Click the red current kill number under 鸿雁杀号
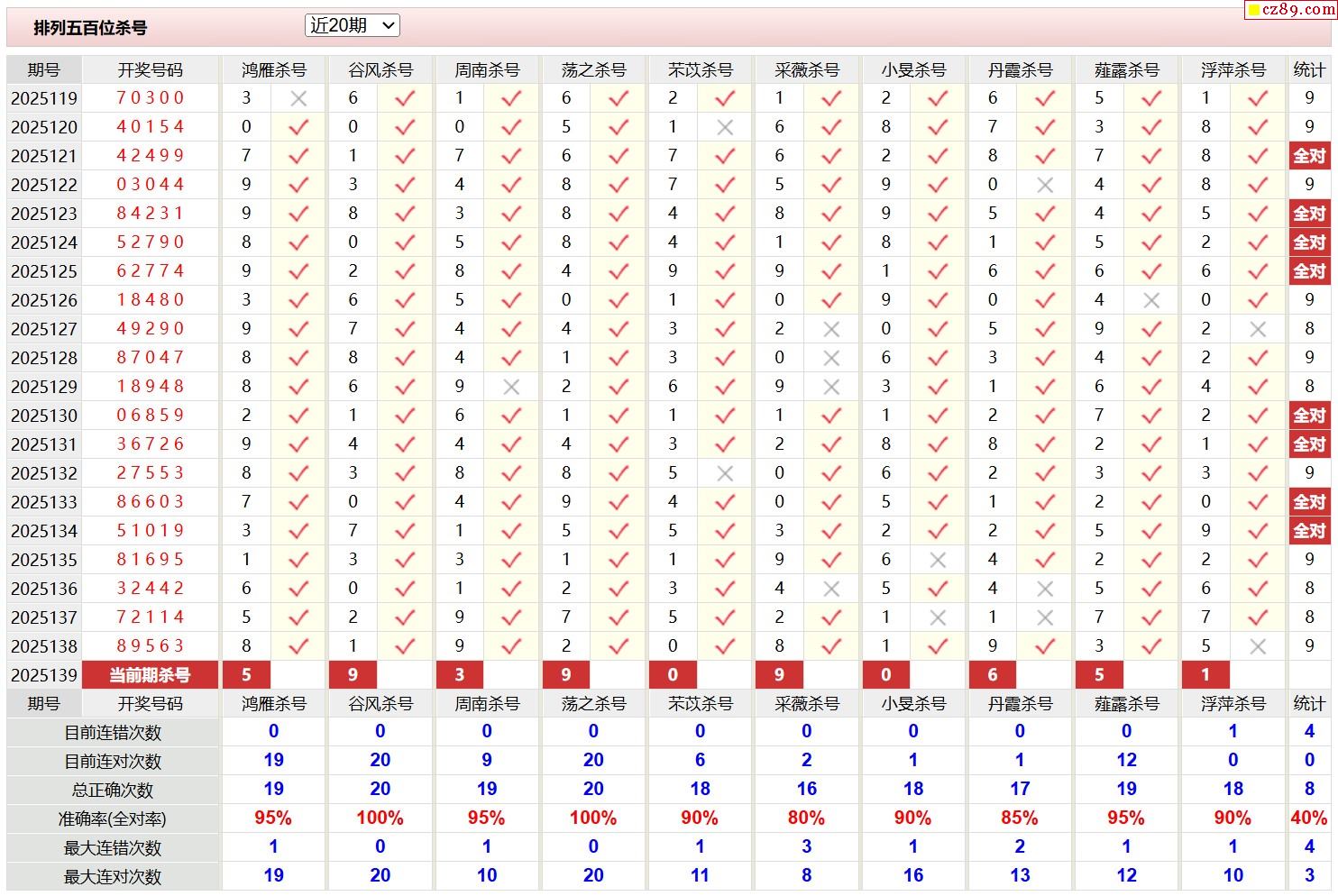 click(x=246, y=675)
